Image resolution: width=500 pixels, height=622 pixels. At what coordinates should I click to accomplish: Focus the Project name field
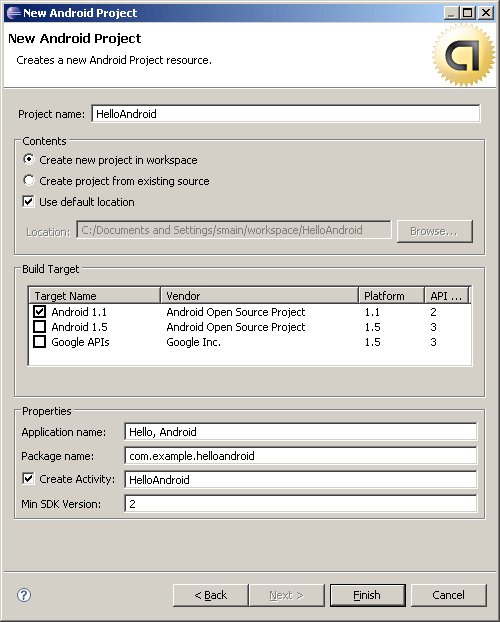click(286, 114)
